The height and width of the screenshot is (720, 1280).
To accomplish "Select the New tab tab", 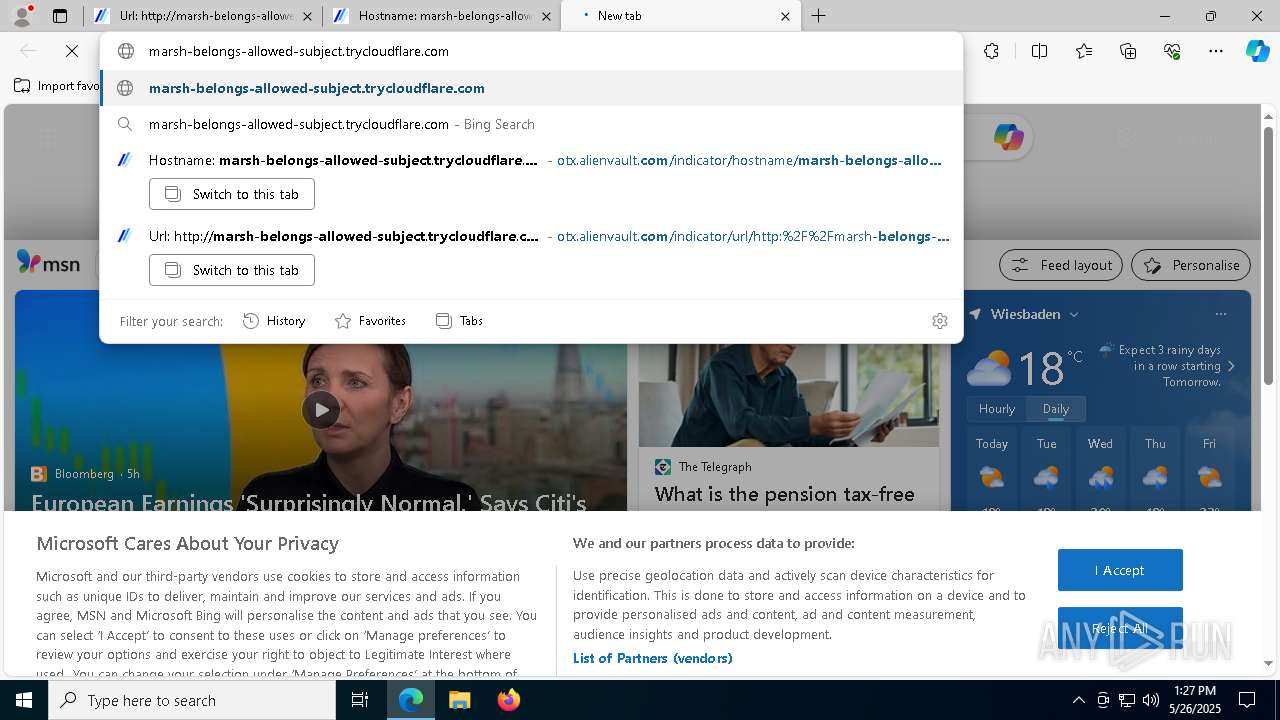I will point(681,16).
